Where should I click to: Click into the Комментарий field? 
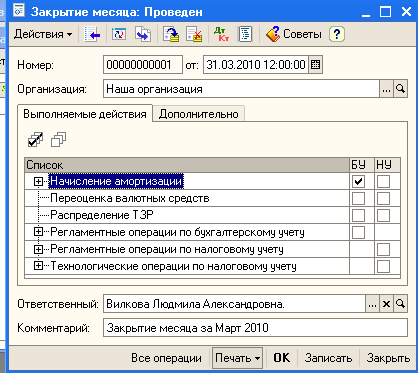[x=255, y=328]
